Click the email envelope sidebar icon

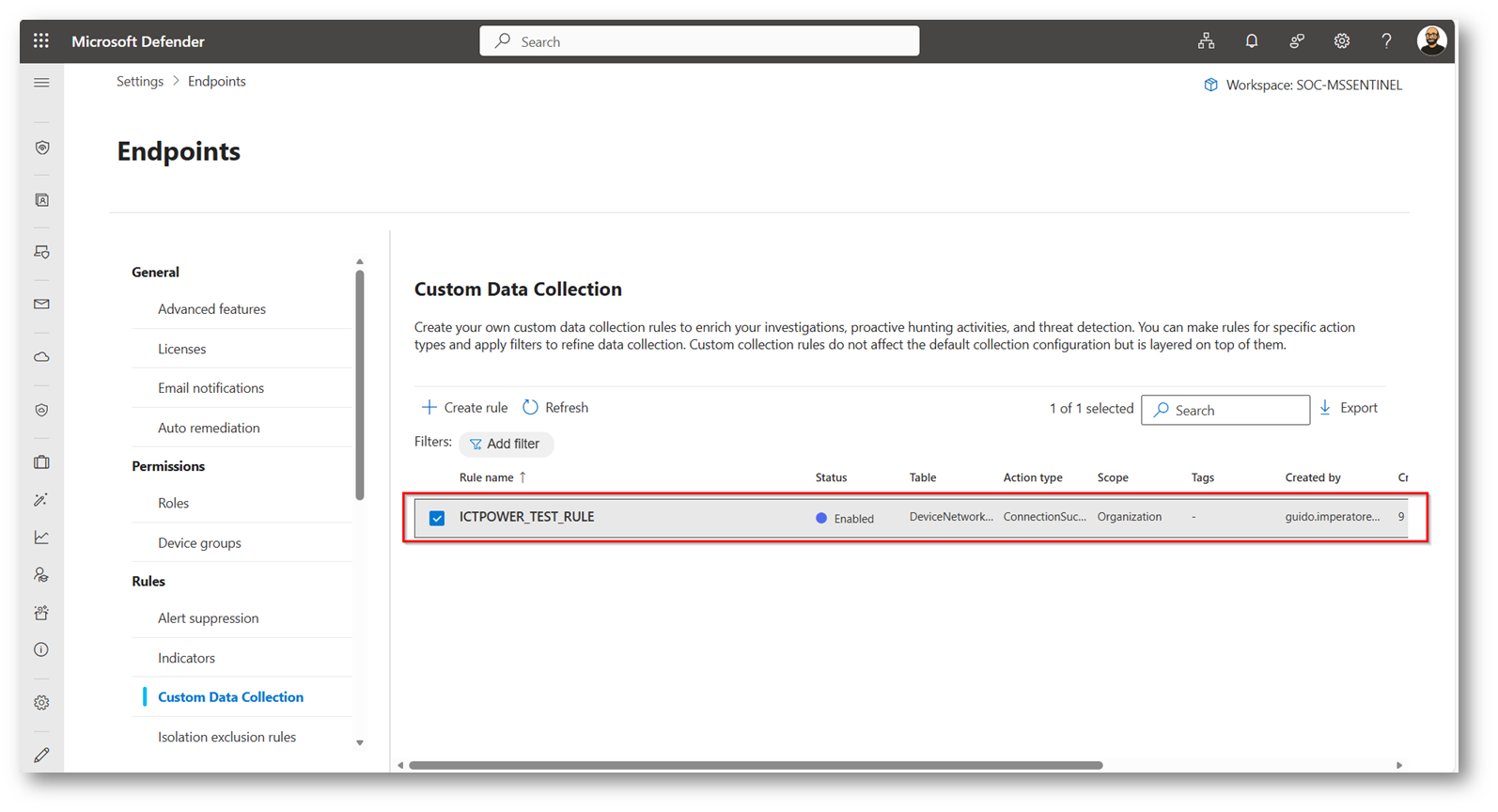[x=41, y=304]
